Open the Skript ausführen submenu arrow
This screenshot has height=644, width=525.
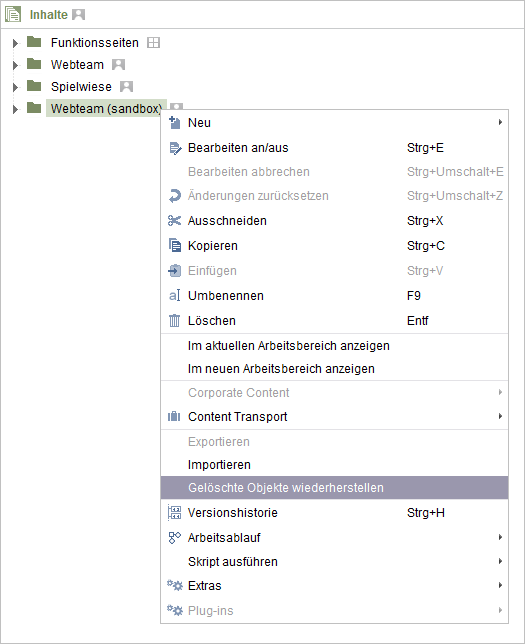pyautogui.click(x=500, y=561)
